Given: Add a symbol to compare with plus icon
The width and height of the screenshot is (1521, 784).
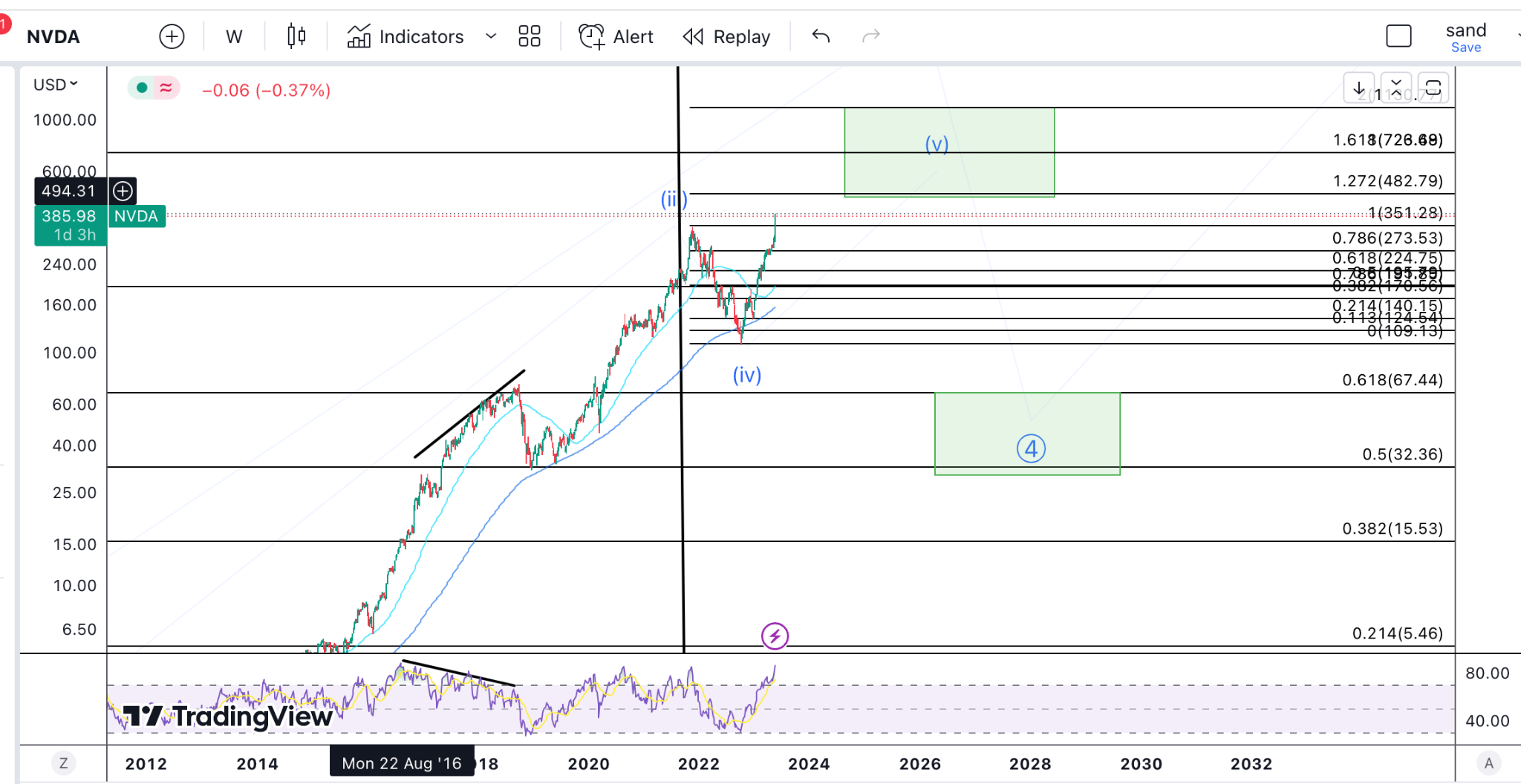Looking at the screenshot, I should pos(172,36).
